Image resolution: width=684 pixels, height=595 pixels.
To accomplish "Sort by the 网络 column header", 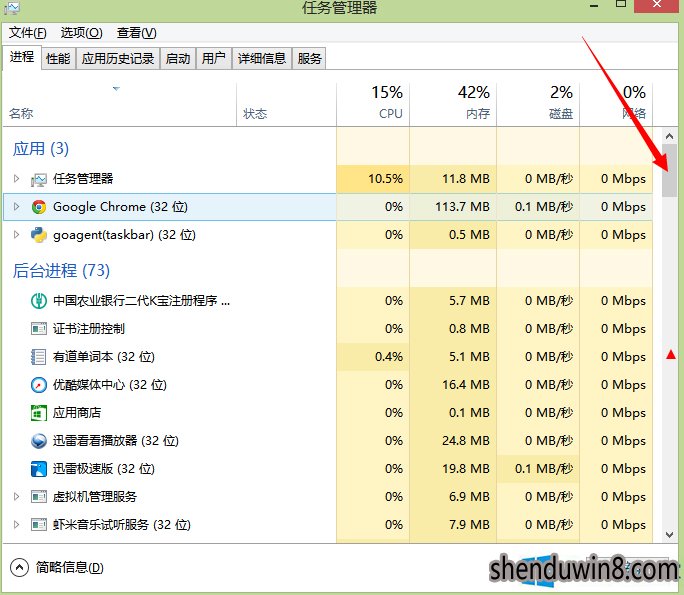I will coord(616,105).
